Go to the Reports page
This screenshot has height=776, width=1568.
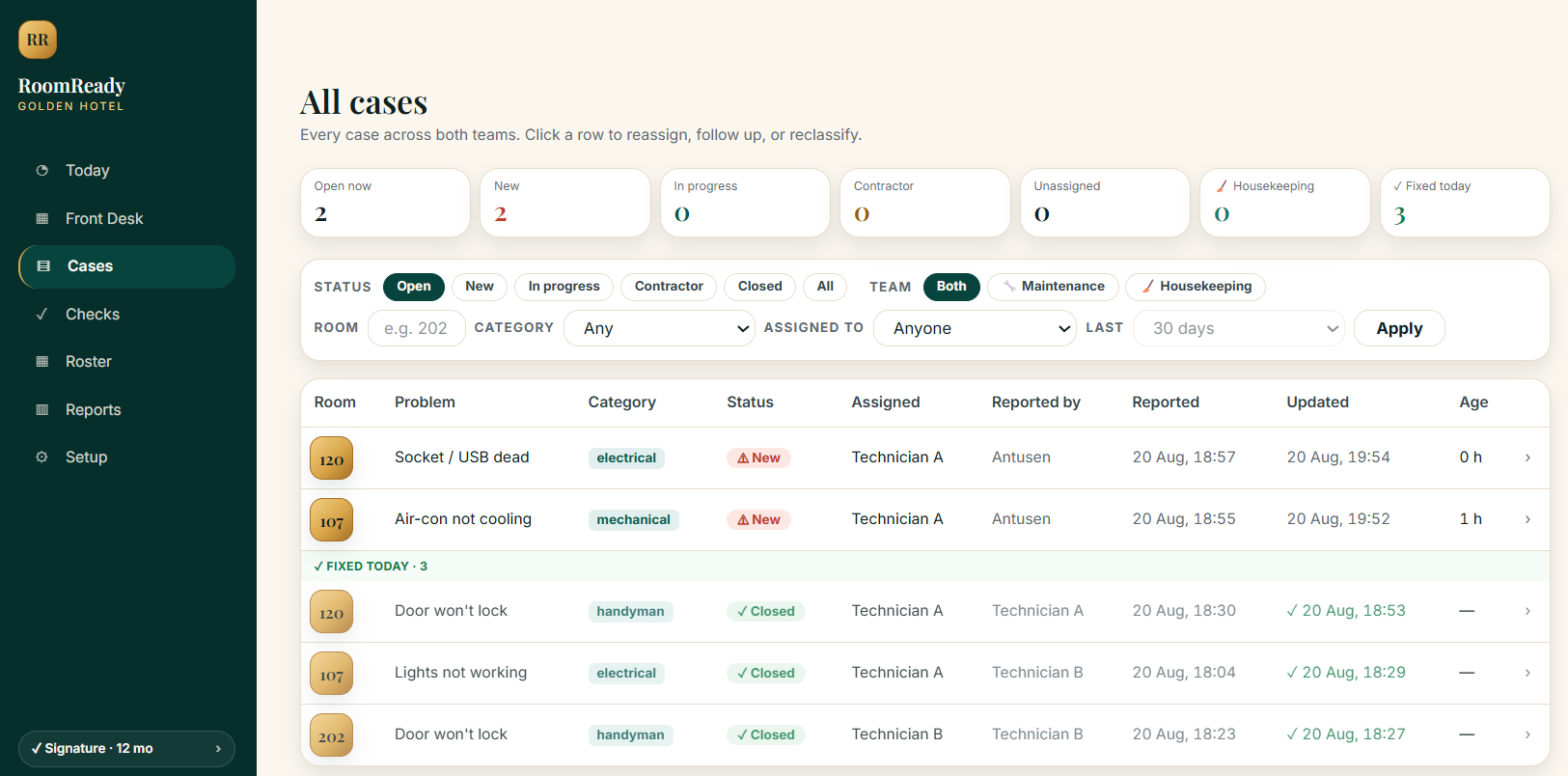tap(127, 409)
